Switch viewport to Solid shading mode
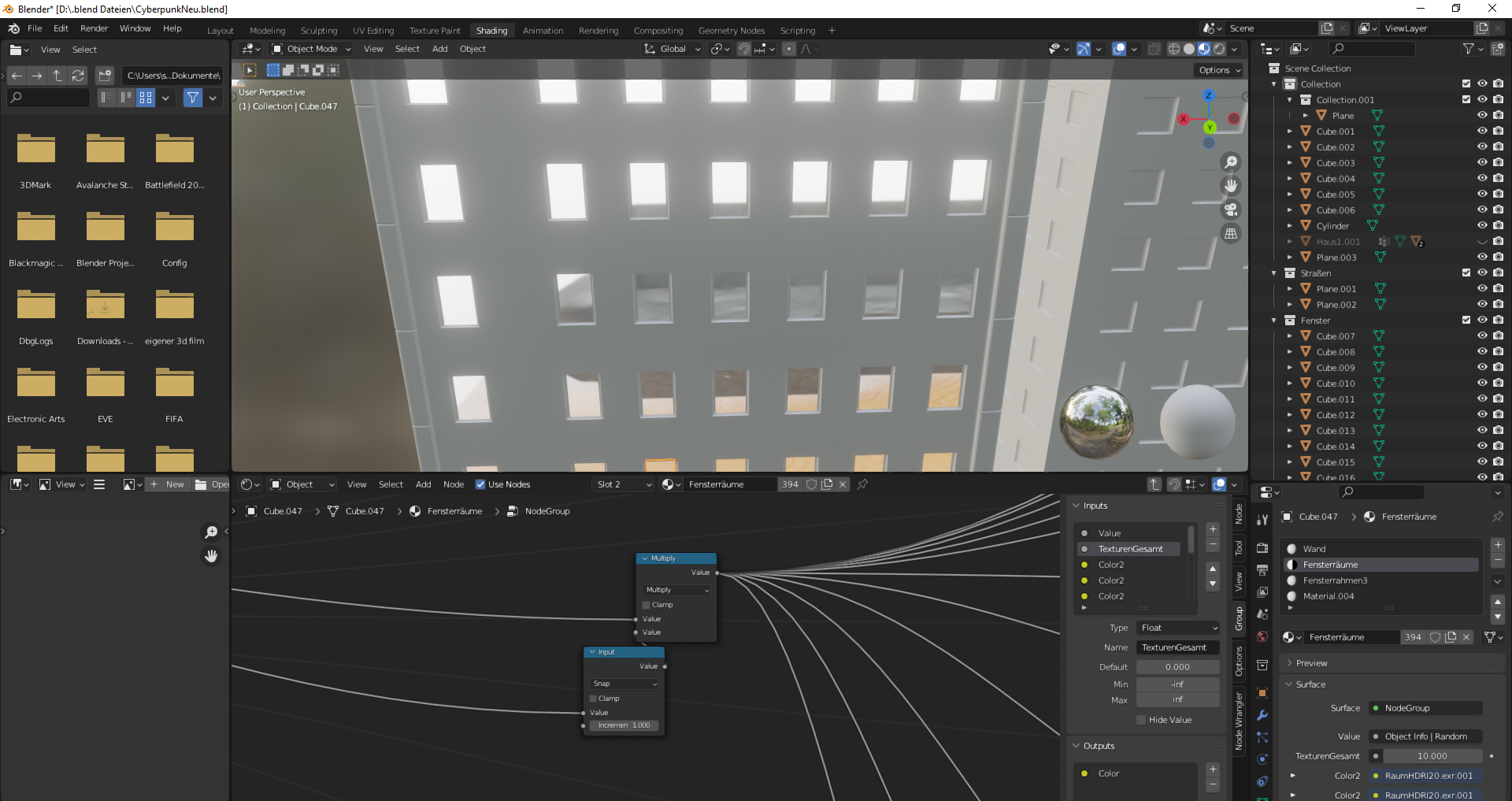This screenshot has width=1512, height=801. pyautogui.click(x=1188, y=48)
